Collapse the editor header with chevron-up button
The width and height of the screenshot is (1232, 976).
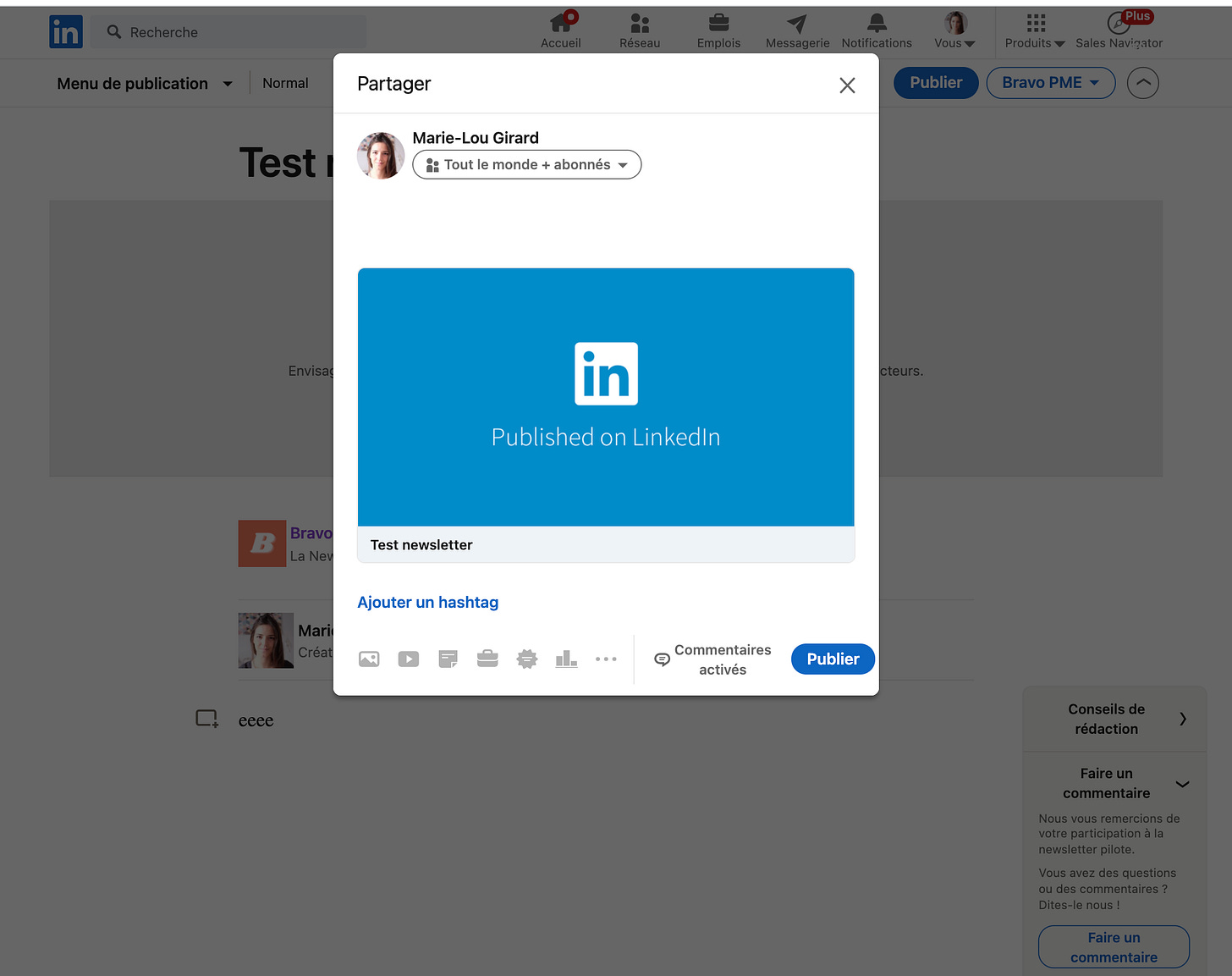[1143, 83]
